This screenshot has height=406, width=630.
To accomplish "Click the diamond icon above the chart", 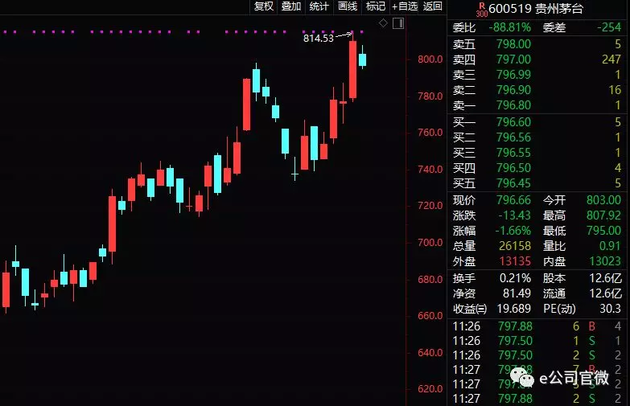I will (383, 23).
